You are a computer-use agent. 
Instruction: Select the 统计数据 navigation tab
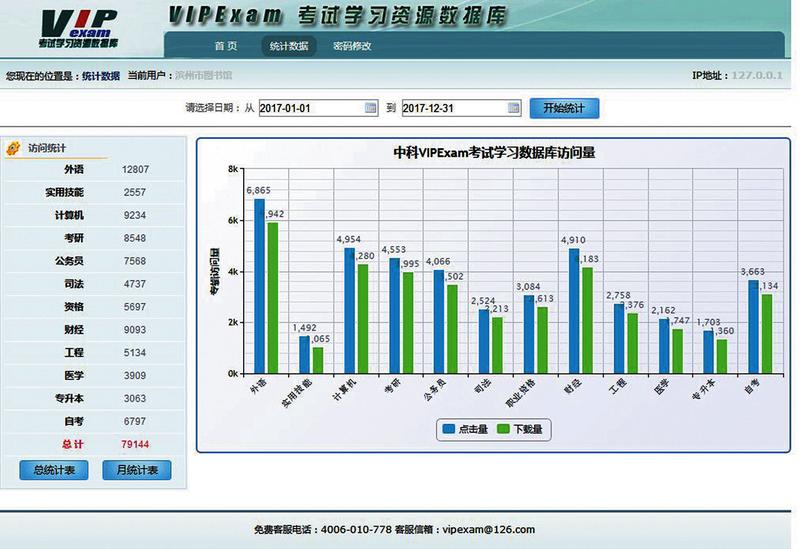coord(289,46)
